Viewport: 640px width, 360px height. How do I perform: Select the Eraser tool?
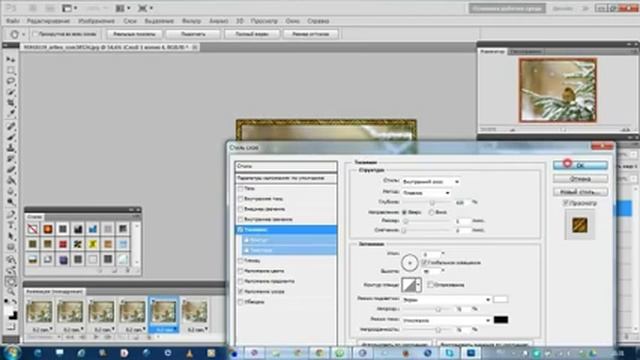11,168
